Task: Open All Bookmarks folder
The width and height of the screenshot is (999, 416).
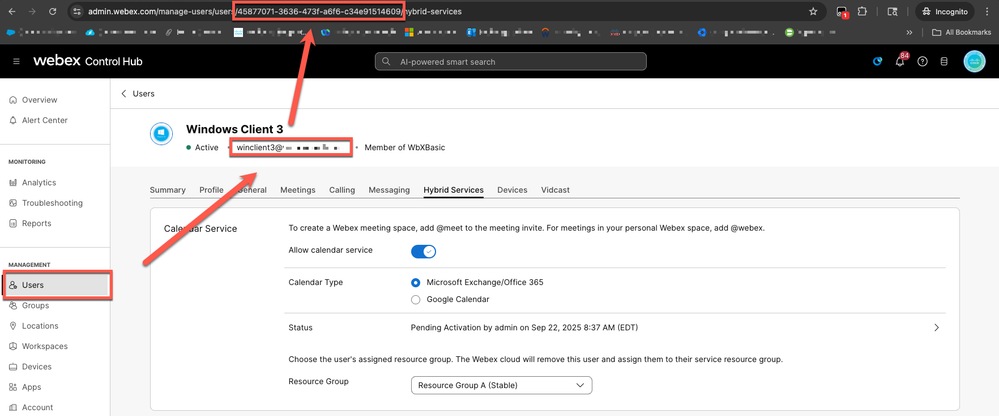Action: [961, 32]
